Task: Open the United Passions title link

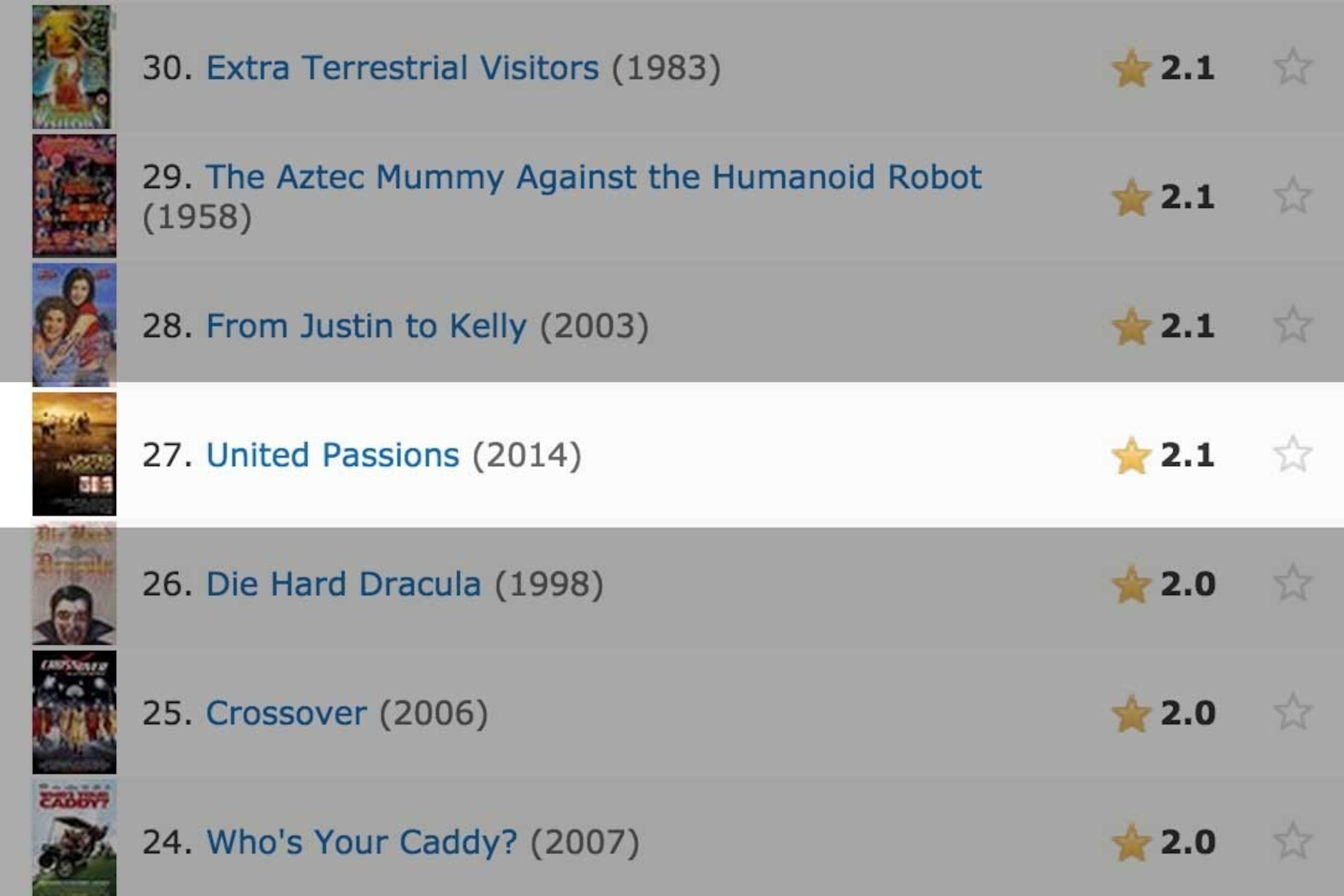Action: click(x=332, y=455)
